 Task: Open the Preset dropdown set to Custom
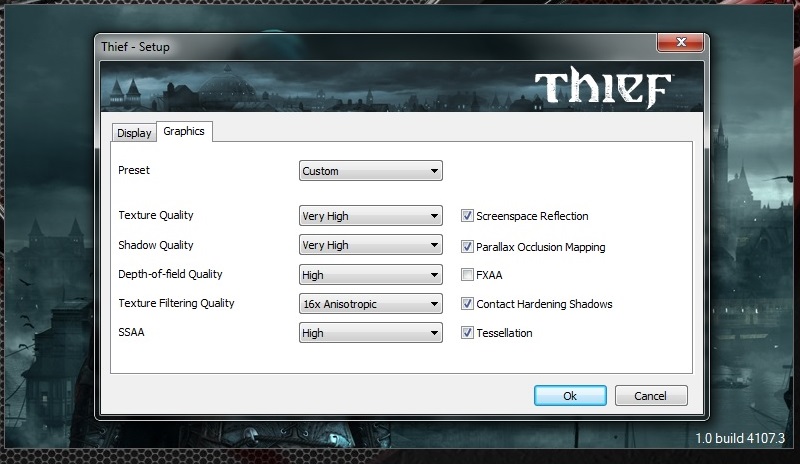pyautogui.click(x=370, y=171)
